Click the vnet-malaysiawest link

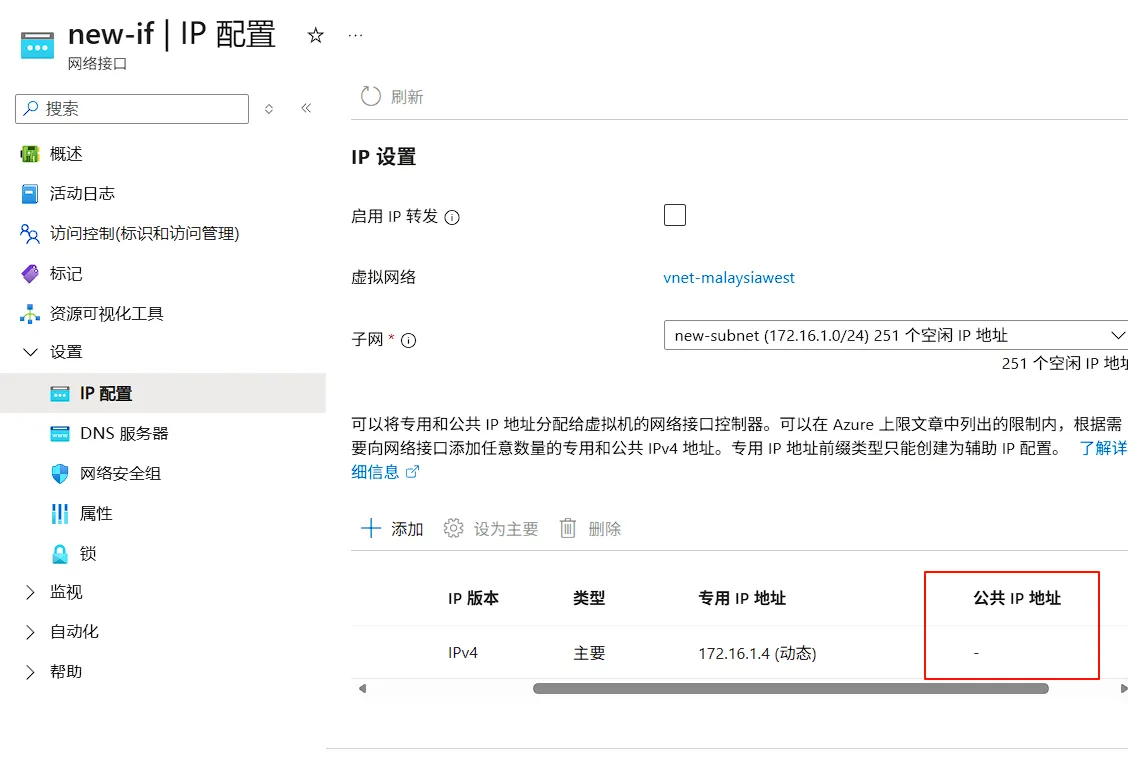pyautogui.click(x=729, y=277)
